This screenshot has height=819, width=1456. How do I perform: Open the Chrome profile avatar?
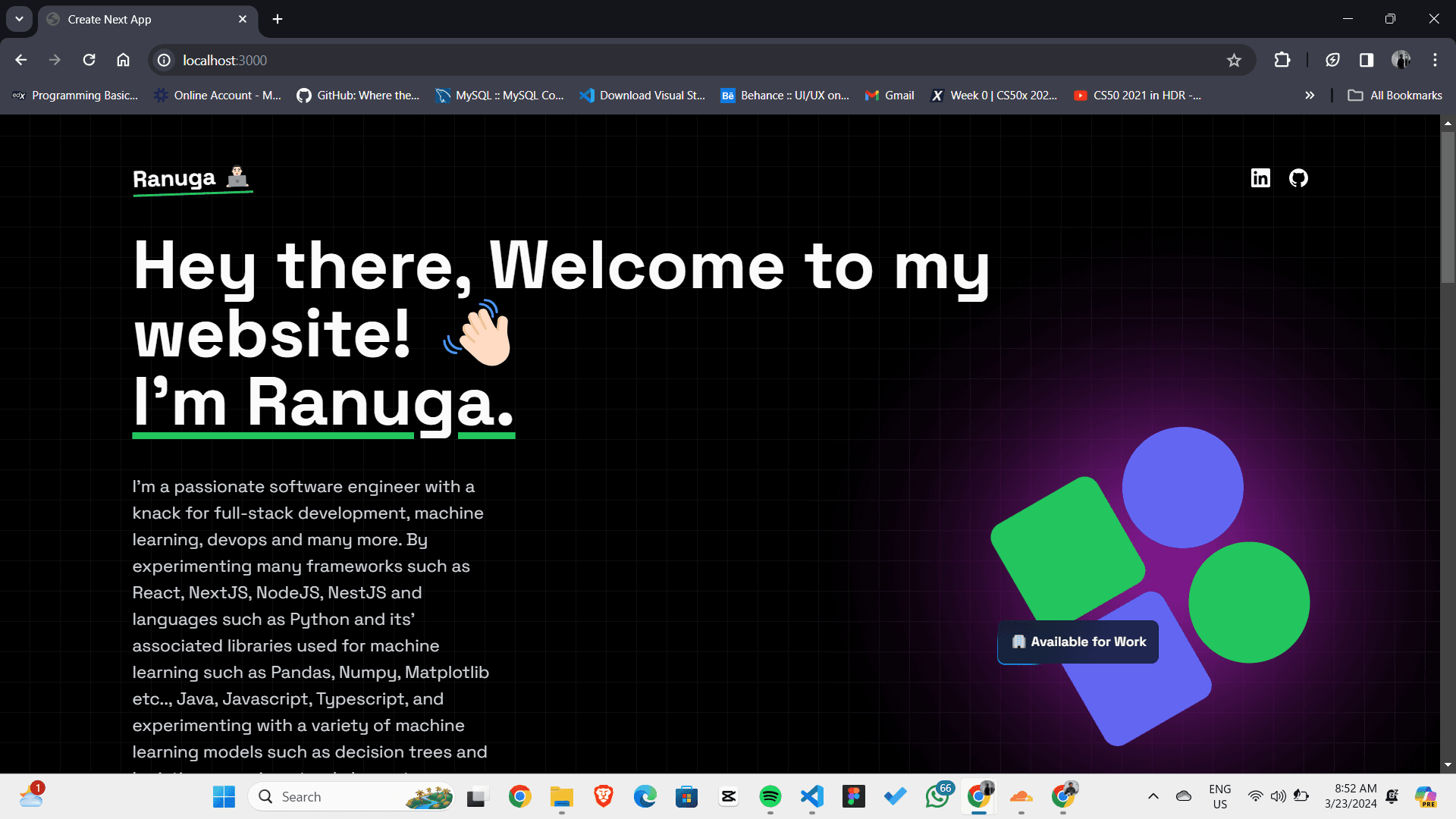tap(1402, 60)
